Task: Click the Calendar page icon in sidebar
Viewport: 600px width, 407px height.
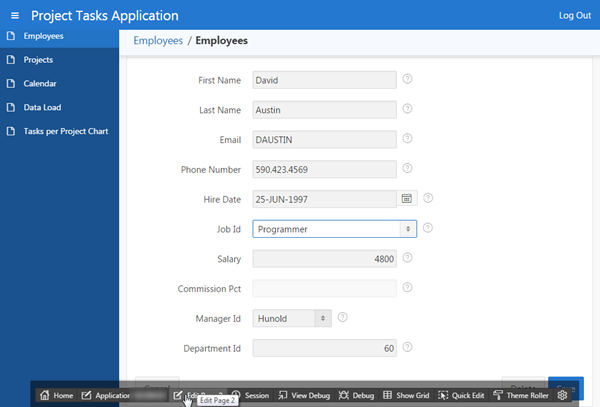Action: point(11,83)
